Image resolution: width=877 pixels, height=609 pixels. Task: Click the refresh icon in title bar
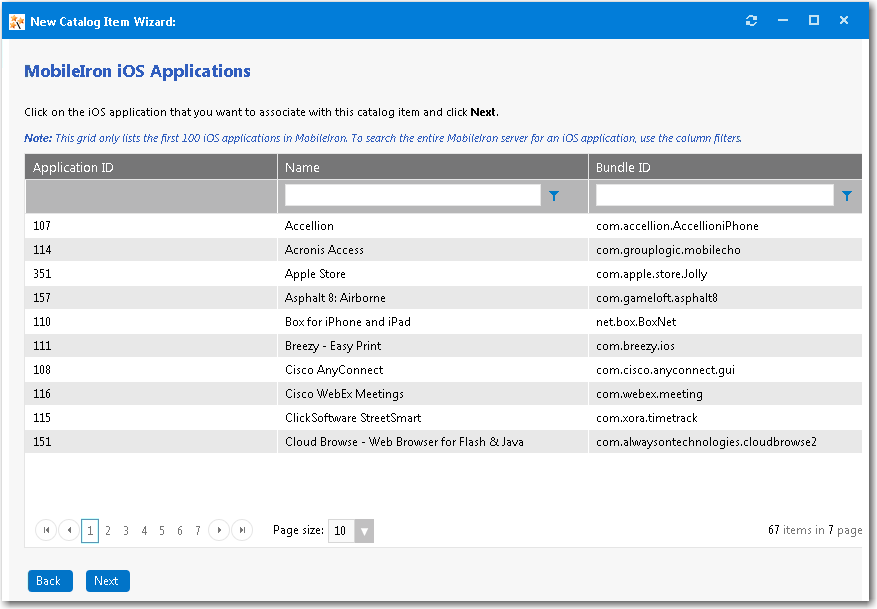(752, 21)
